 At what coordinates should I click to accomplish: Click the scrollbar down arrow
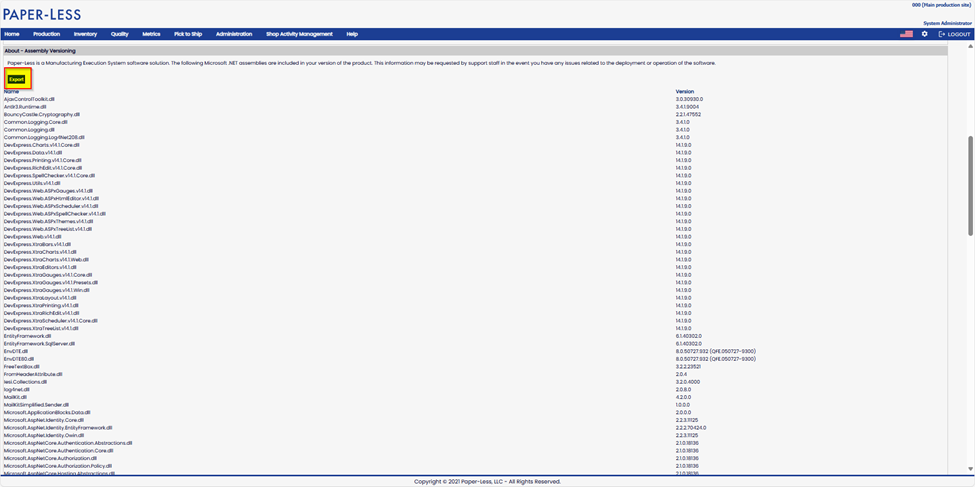(x=971, y=469)
